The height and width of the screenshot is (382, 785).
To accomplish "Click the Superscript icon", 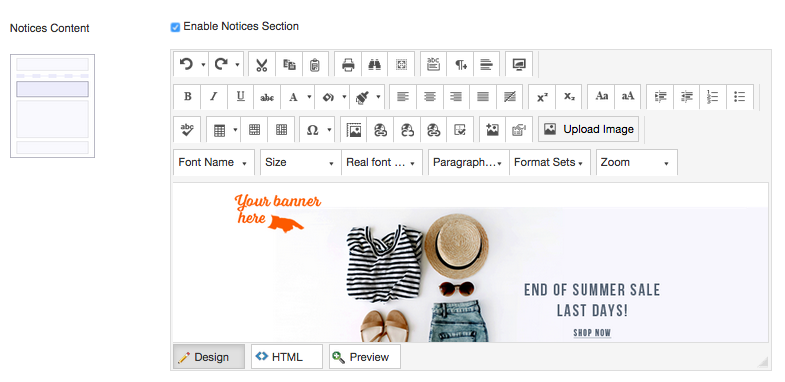I will coord(542,97).
